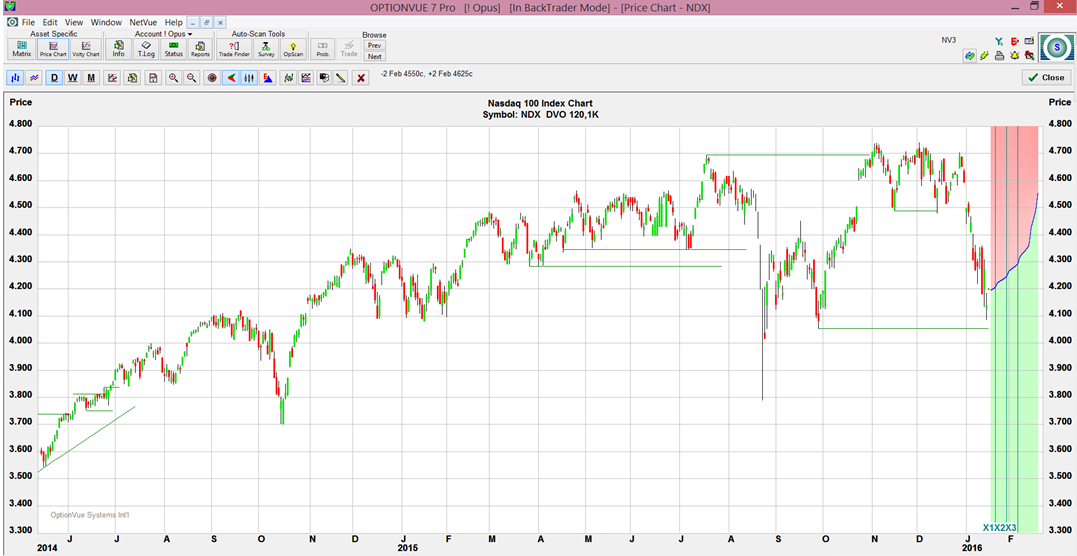Screen dimensions: 1077x556
Task: Click the OptionVue app icon beside File
Action: click(12, 22)
